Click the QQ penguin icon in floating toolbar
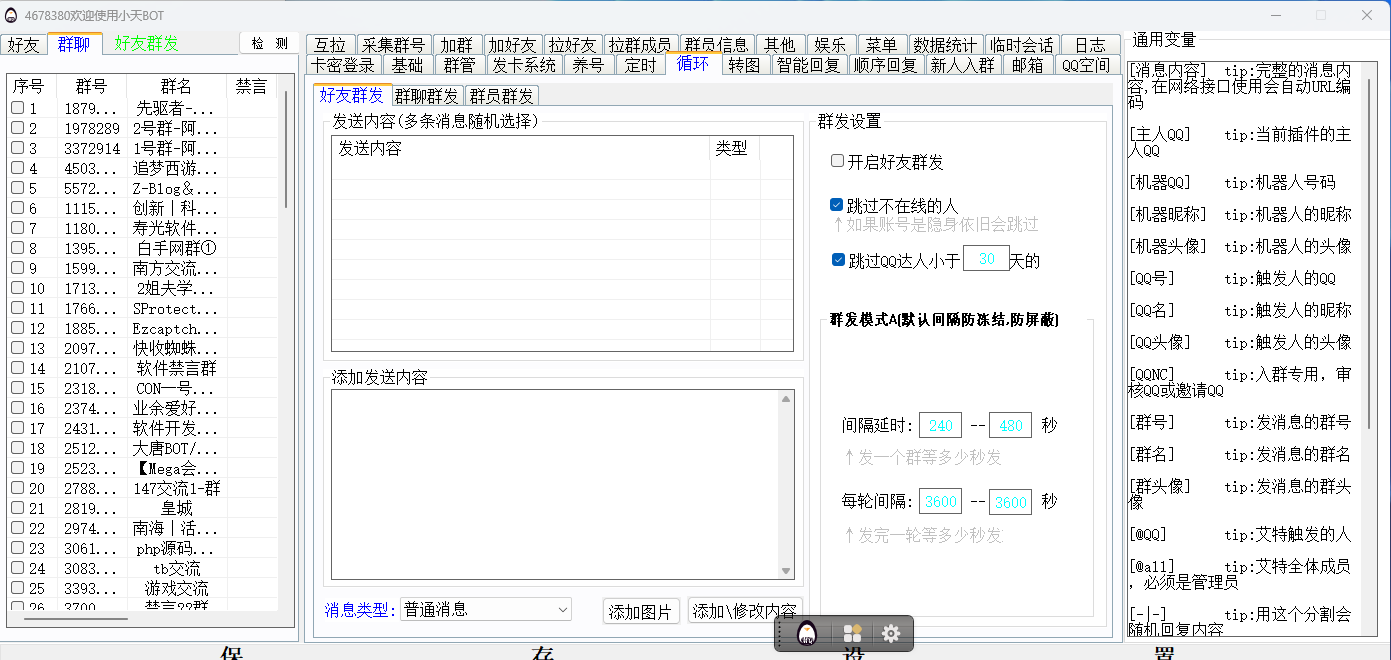Viewport: 1391px width, 660px height. 808,634
